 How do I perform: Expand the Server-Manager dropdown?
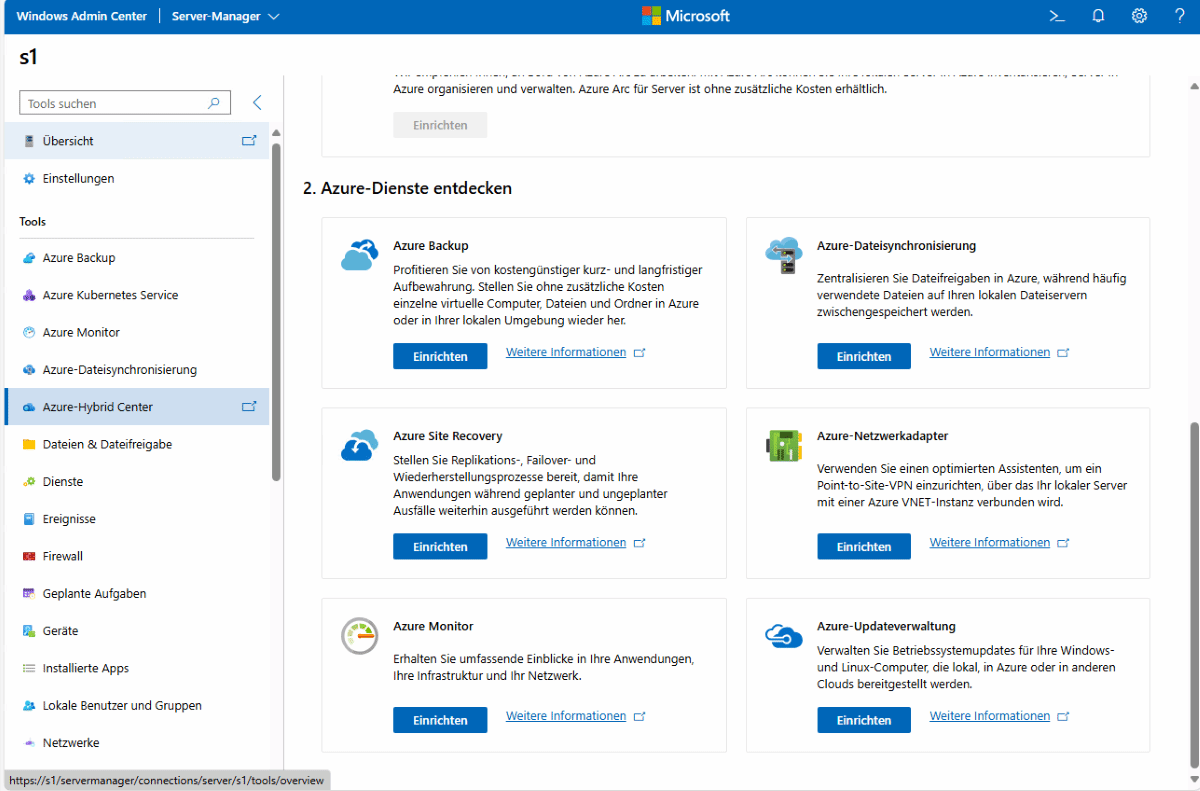click(274, 17)
